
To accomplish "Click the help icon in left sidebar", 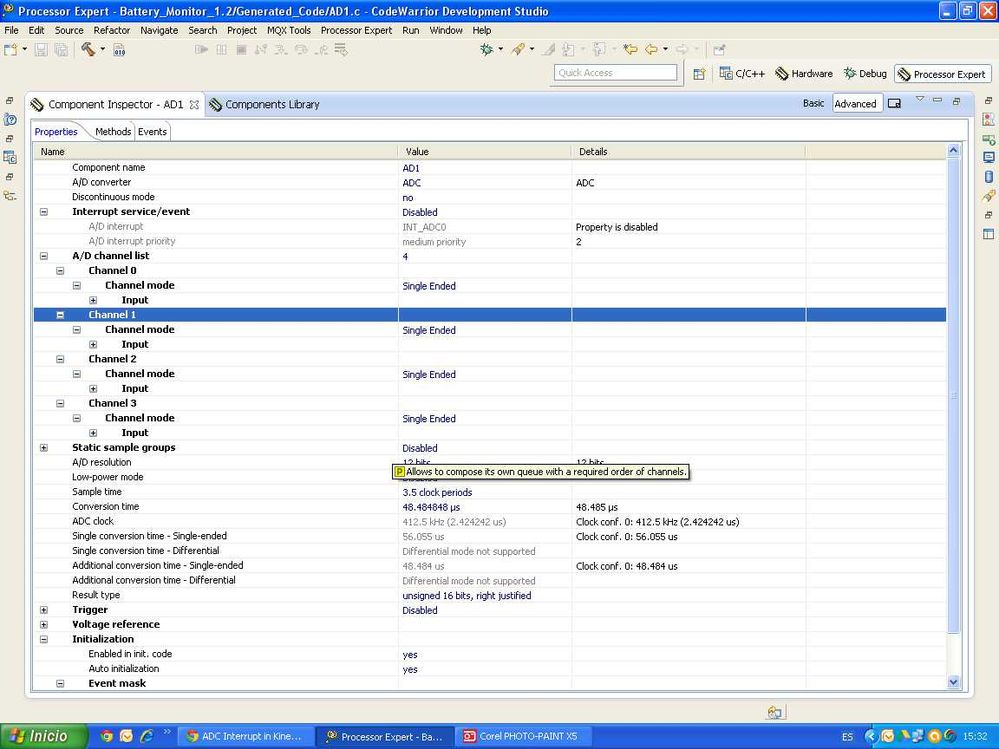I will click(10, 119).
